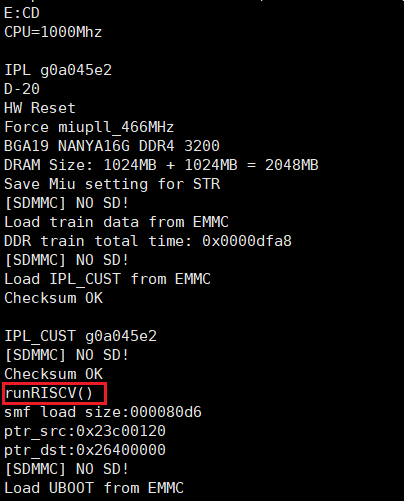The image size is (404, 501).
Task: Click DDR train total time line
Action: pyautogui.click(x=148, y=241)
